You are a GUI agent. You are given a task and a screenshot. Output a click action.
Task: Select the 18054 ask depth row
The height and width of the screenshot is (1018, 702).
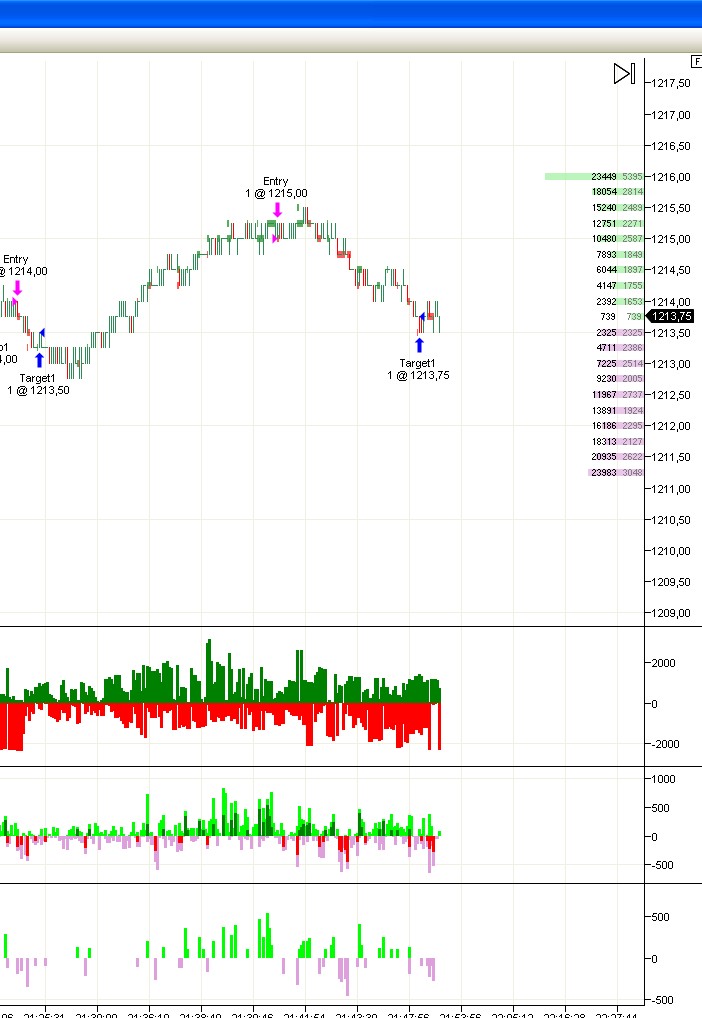coord(616,192)
